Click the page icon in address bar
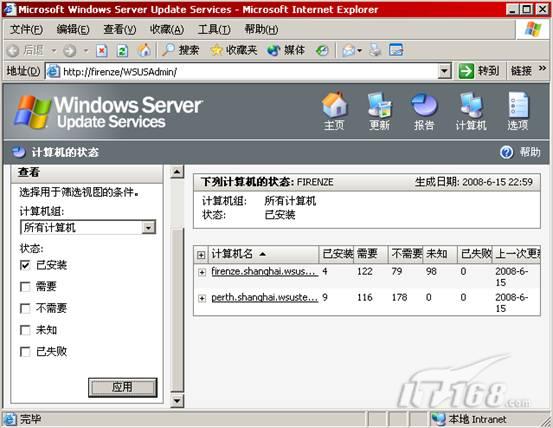Viewport: 553px width, 428px height. coord(54,72)
